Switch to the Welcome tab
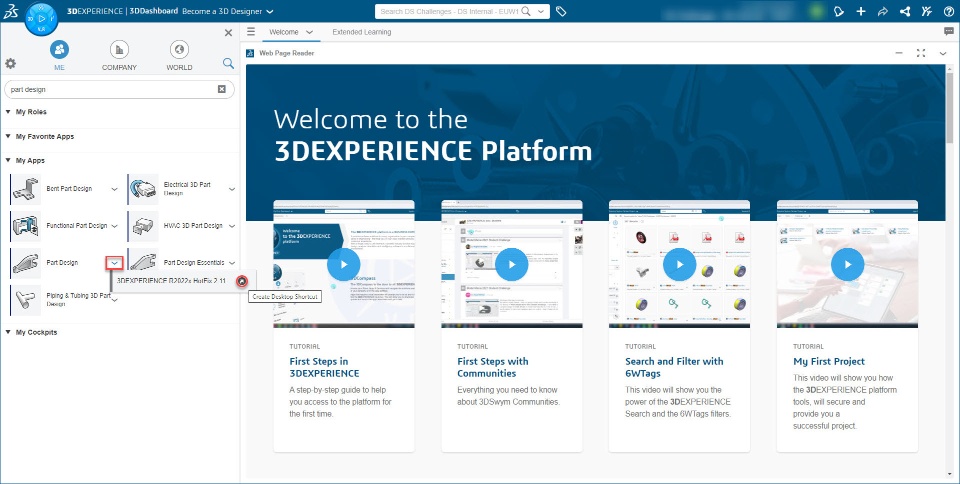The width and height of the screenshot is (960, 484). pos(284,32)
